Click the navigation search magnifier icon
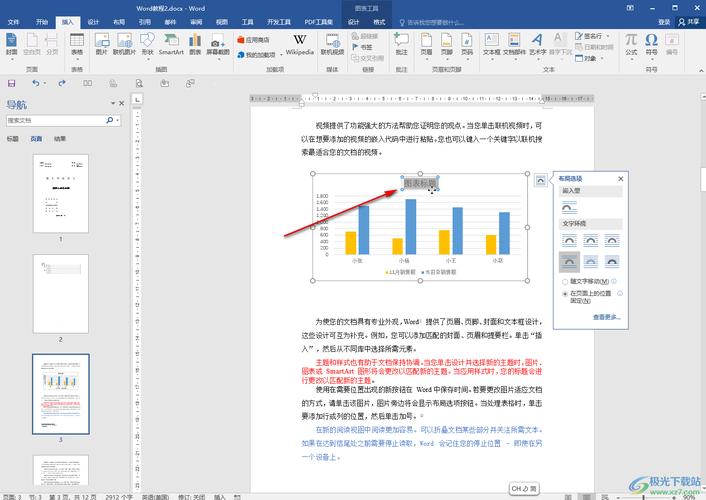The width and height of the screenshot is (706, 500). coord(109,120)
